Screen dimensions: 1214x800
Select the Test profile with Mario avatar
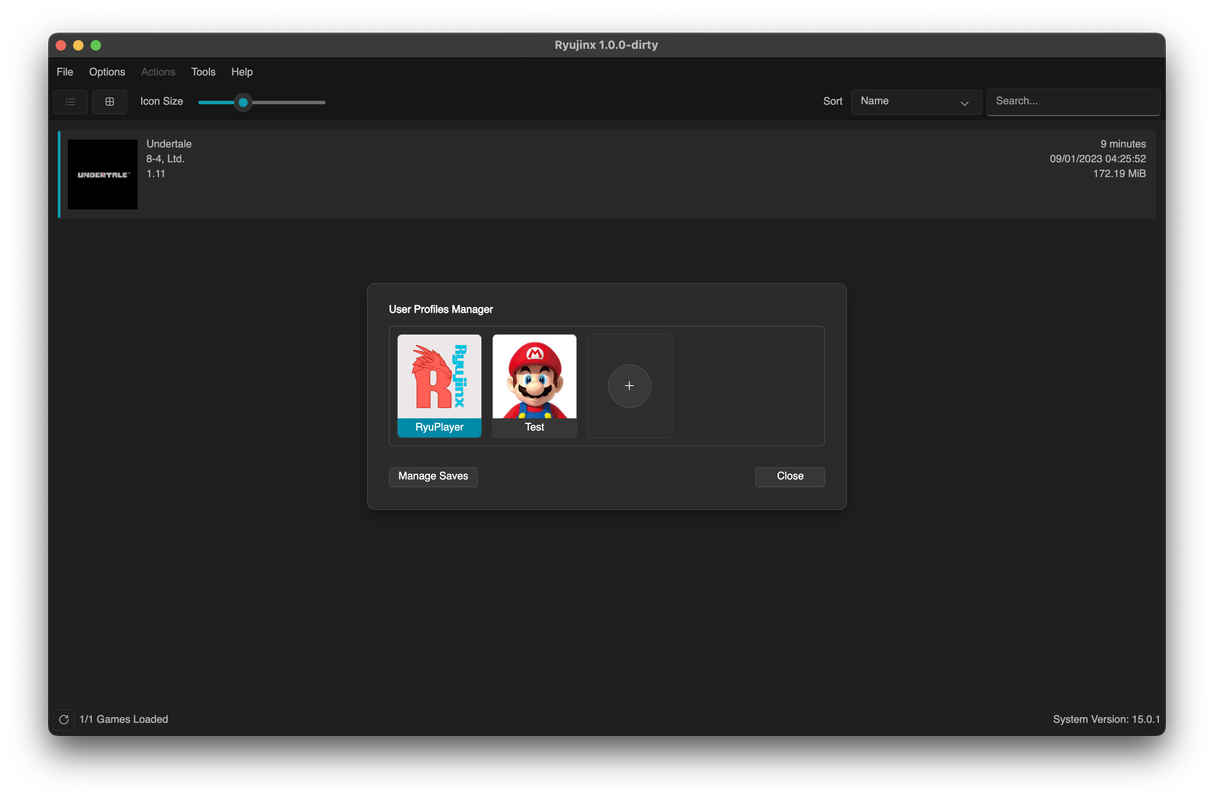(534, 376)
